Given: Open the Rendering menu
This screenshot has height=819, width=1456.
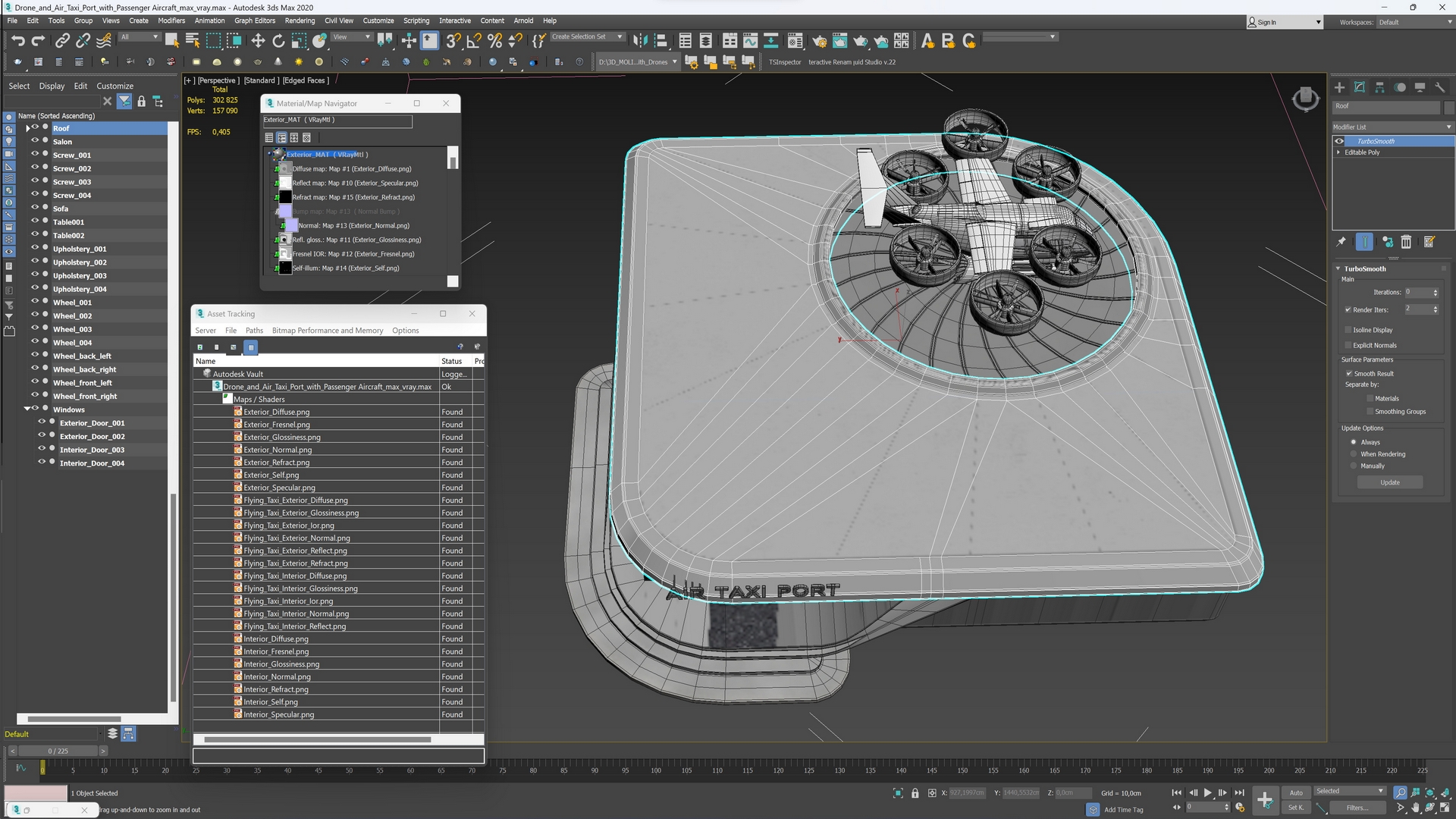Looking at the screenshot, I should [300, 20].
